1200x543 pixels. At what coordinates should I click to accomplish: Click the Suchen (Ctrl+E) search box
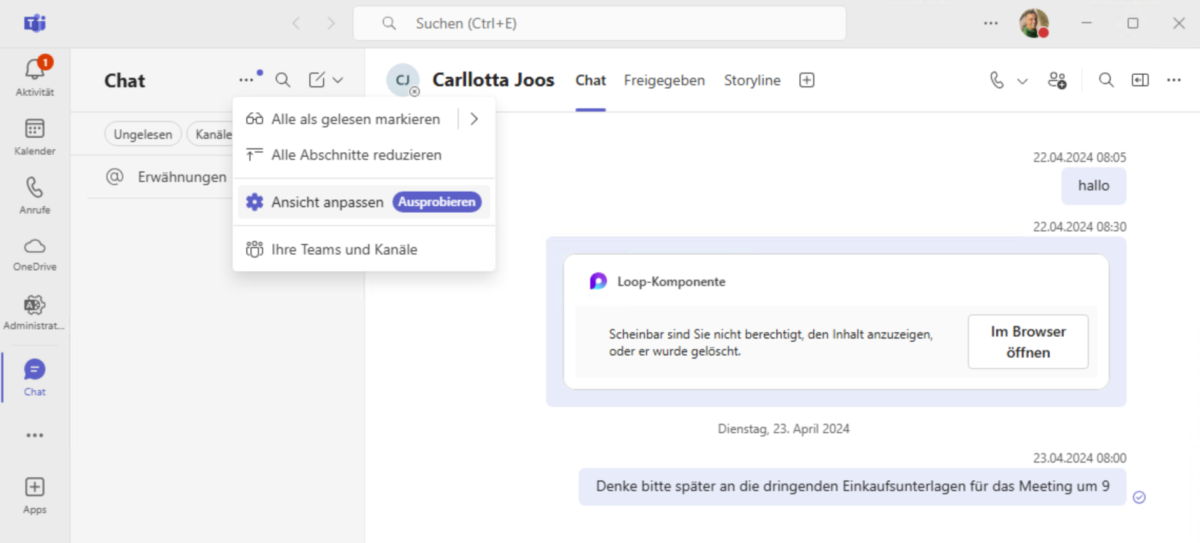coord(600,23)
